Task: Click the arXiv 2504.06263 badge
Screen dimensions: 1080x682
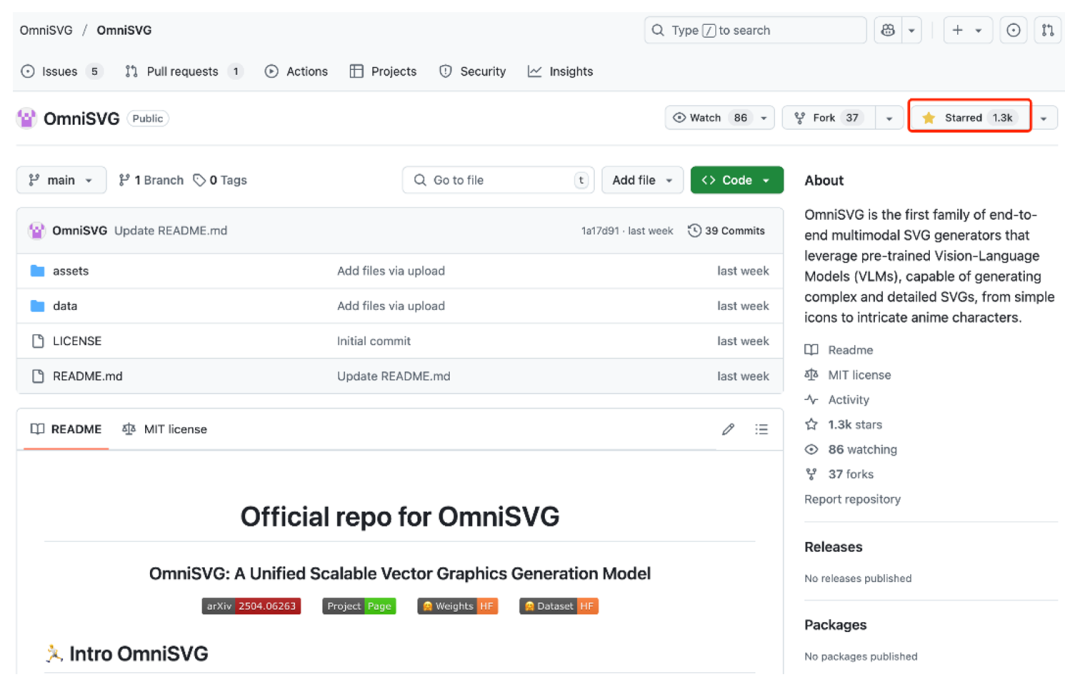Action: [x=251, y=606]
